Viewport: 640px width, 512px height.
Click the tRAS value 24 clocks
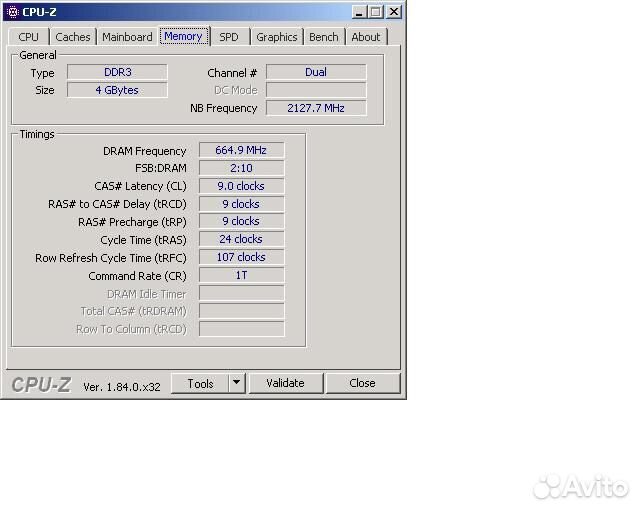tap(241, 239)
